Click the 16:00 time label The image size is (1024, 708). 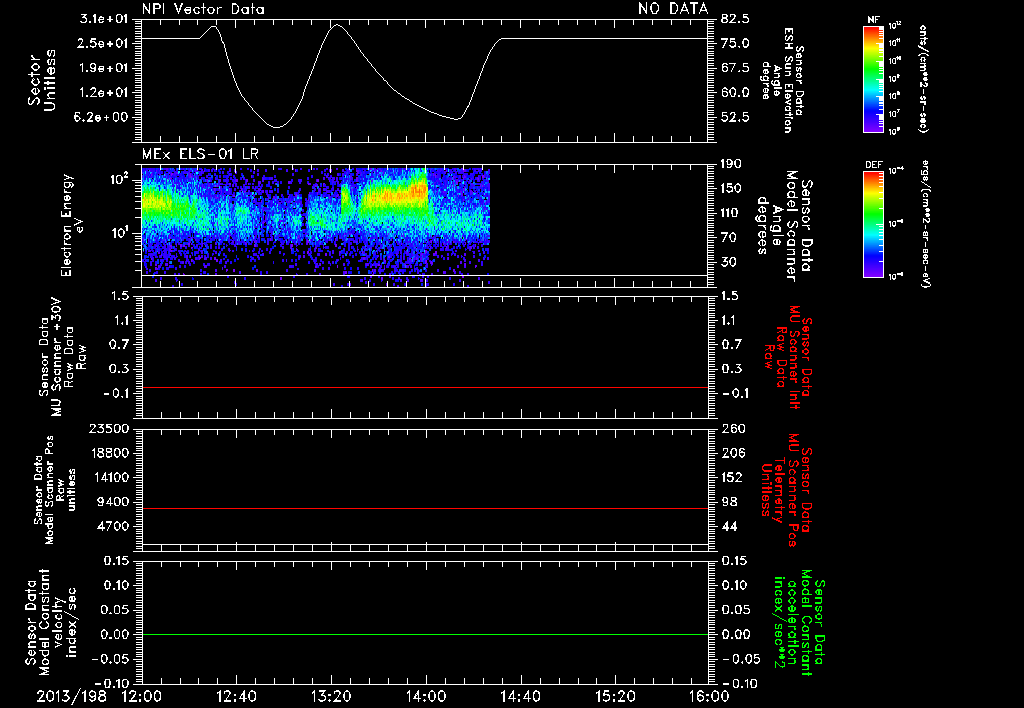click(x=710, y=697)
